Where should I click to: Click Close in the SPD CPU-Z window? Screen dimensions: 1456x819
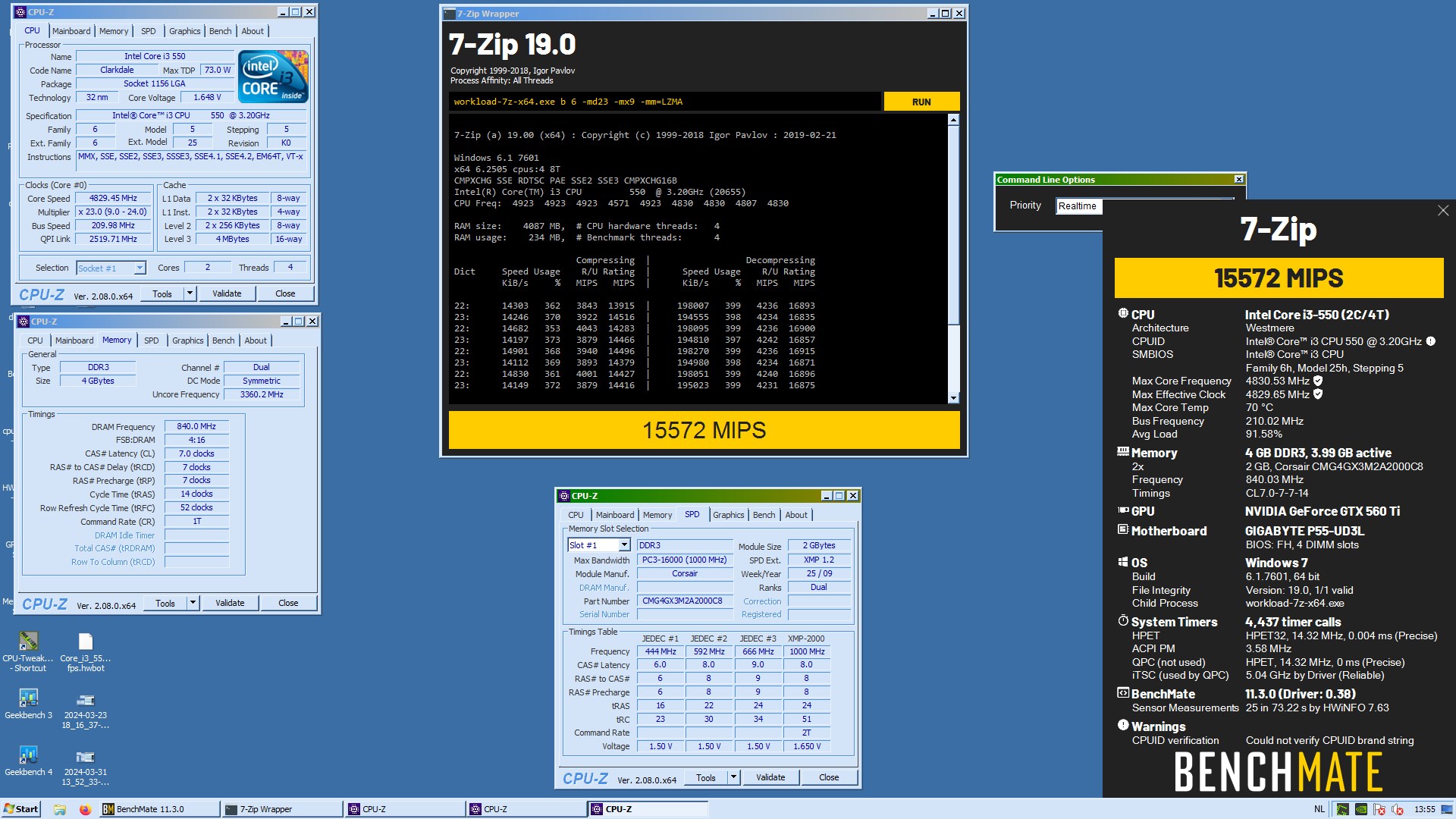(x=829, y=777)
